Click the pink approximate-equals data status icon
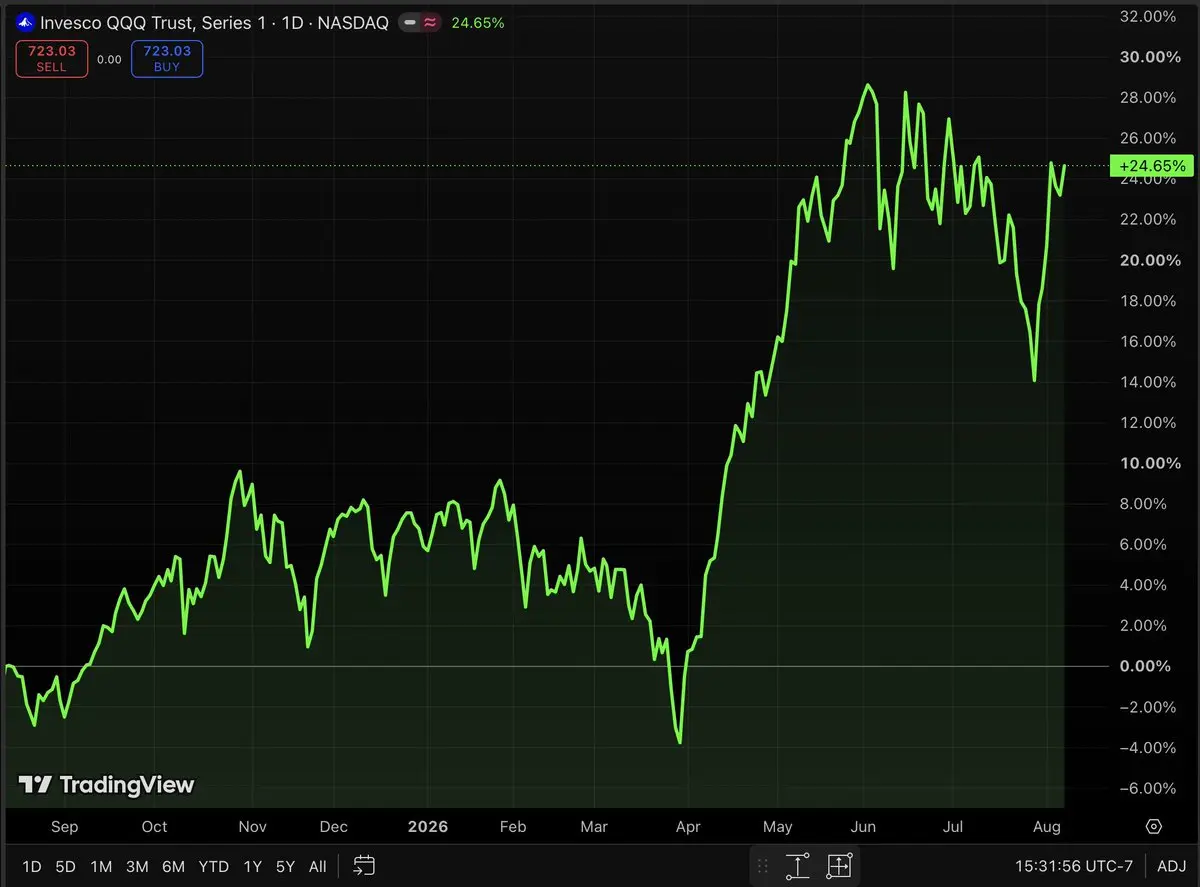 [430, 22]
